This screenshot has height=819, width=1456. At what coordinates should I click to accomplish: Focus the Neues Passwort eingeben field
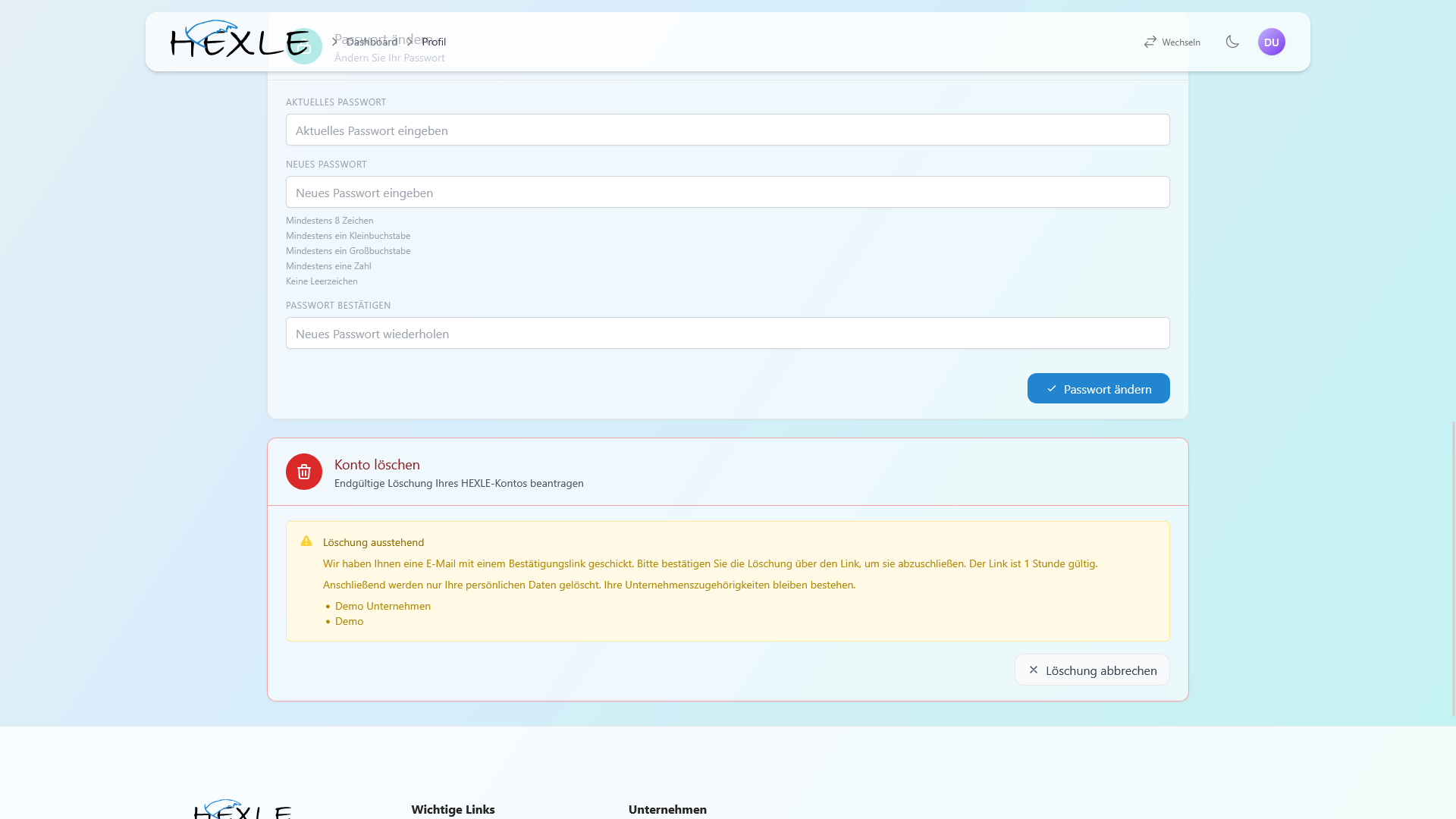728,192
